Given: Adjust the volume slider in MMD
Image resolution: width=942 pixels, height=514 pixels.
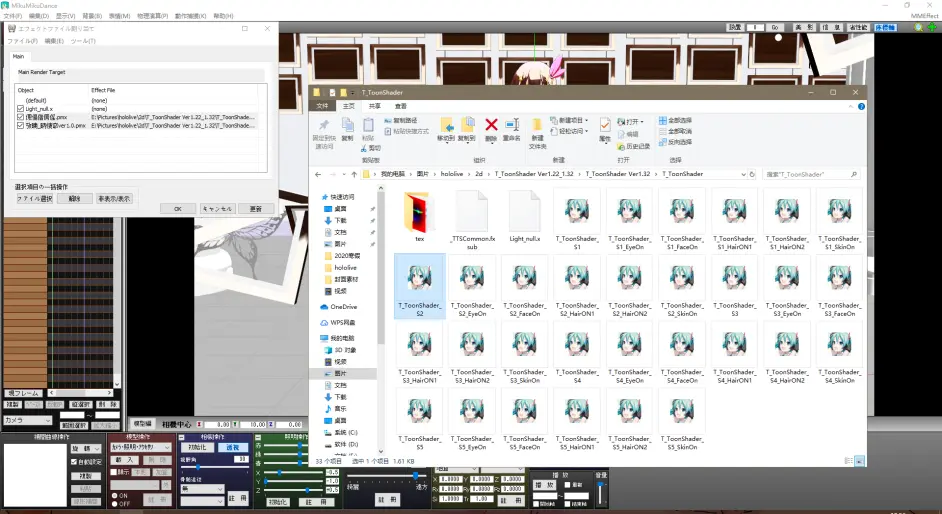Looking at the screenshot, I should pyautogui.click(x=600, y=492).
